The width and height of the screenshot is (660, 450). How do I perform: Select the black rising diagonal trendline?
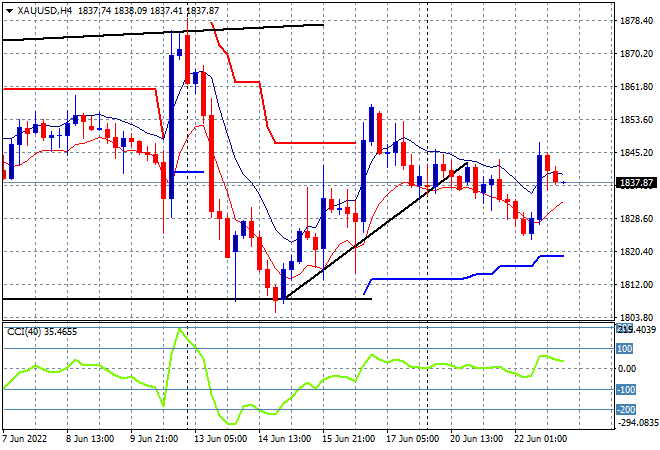click(x=377, y=231)
